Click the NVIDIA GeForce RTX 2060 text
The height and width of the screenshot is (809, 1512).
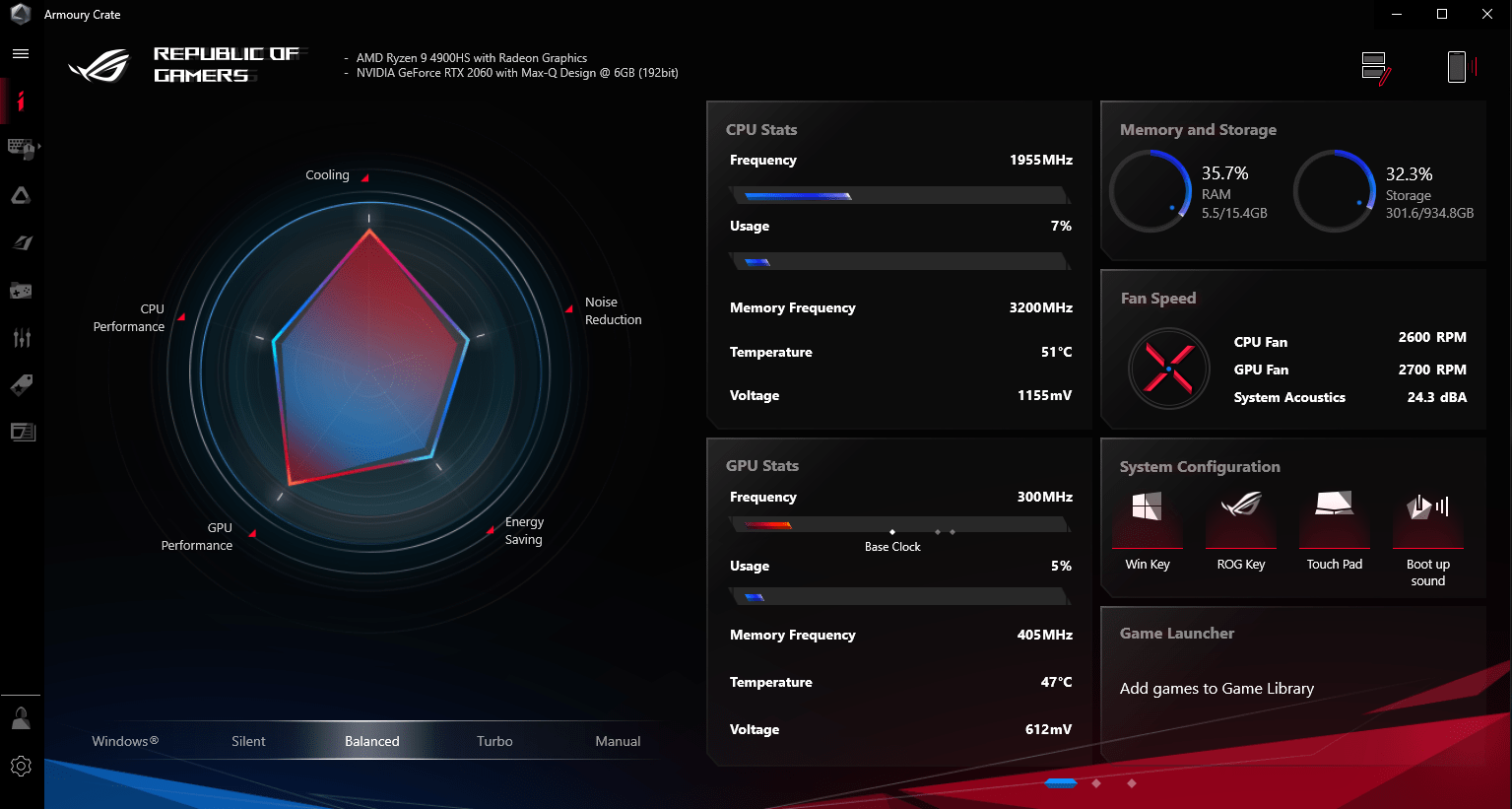(517, 73)
